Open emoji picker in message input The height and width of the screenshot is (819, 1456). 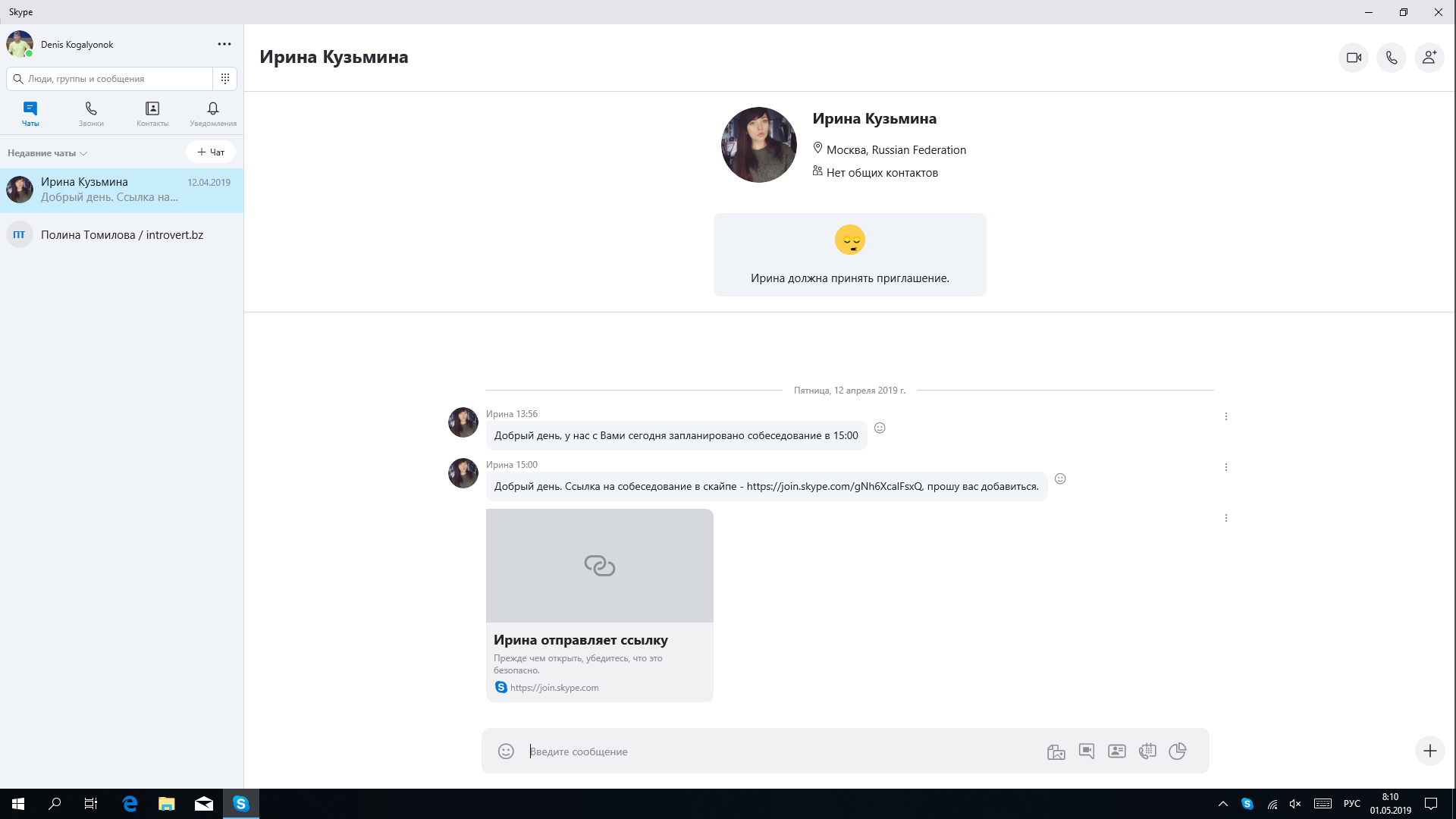[x=507, y=751]
